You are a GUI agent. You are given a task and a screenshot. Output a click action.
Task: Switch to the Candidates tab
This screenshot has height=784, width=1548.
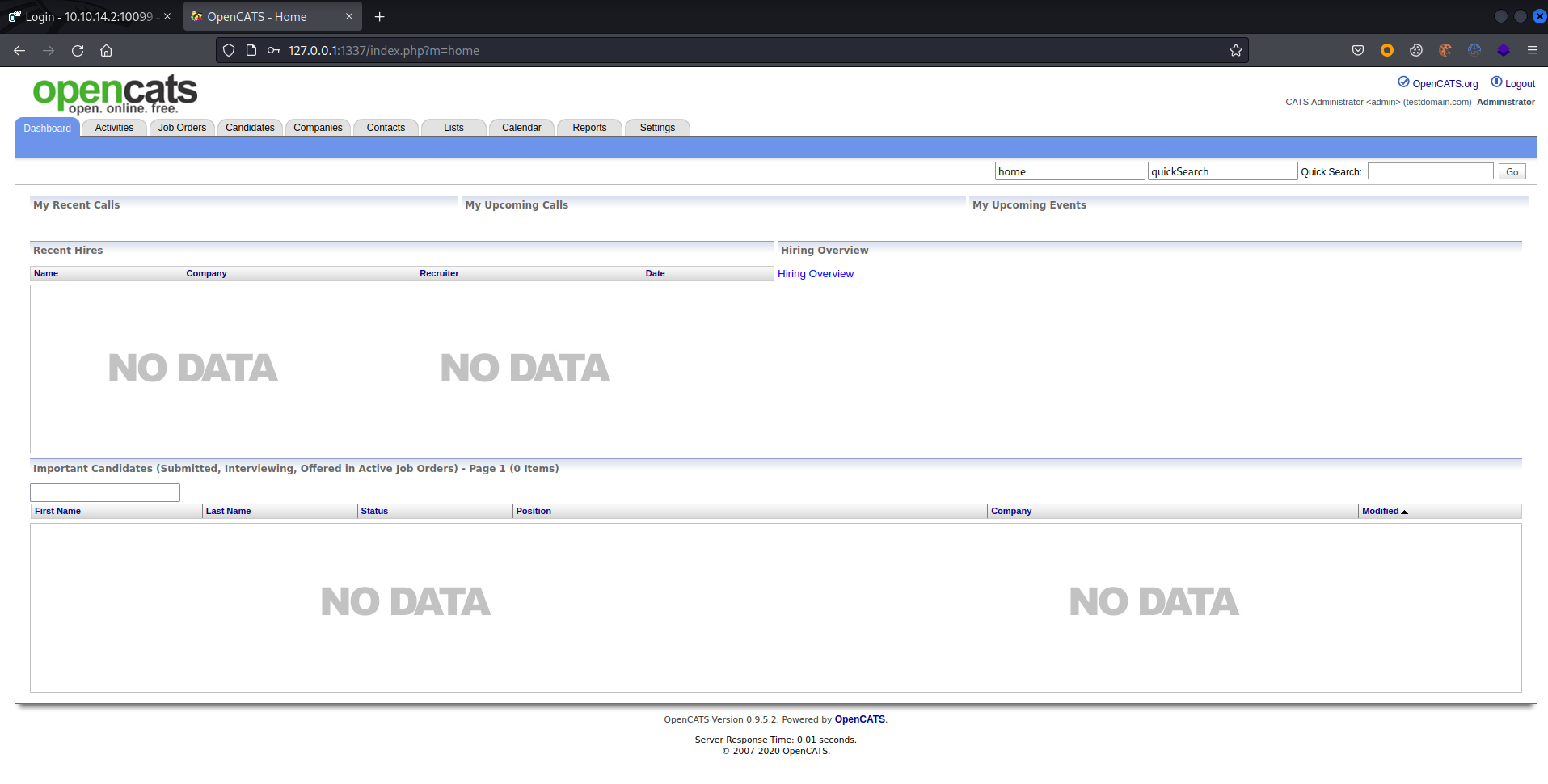250,128
